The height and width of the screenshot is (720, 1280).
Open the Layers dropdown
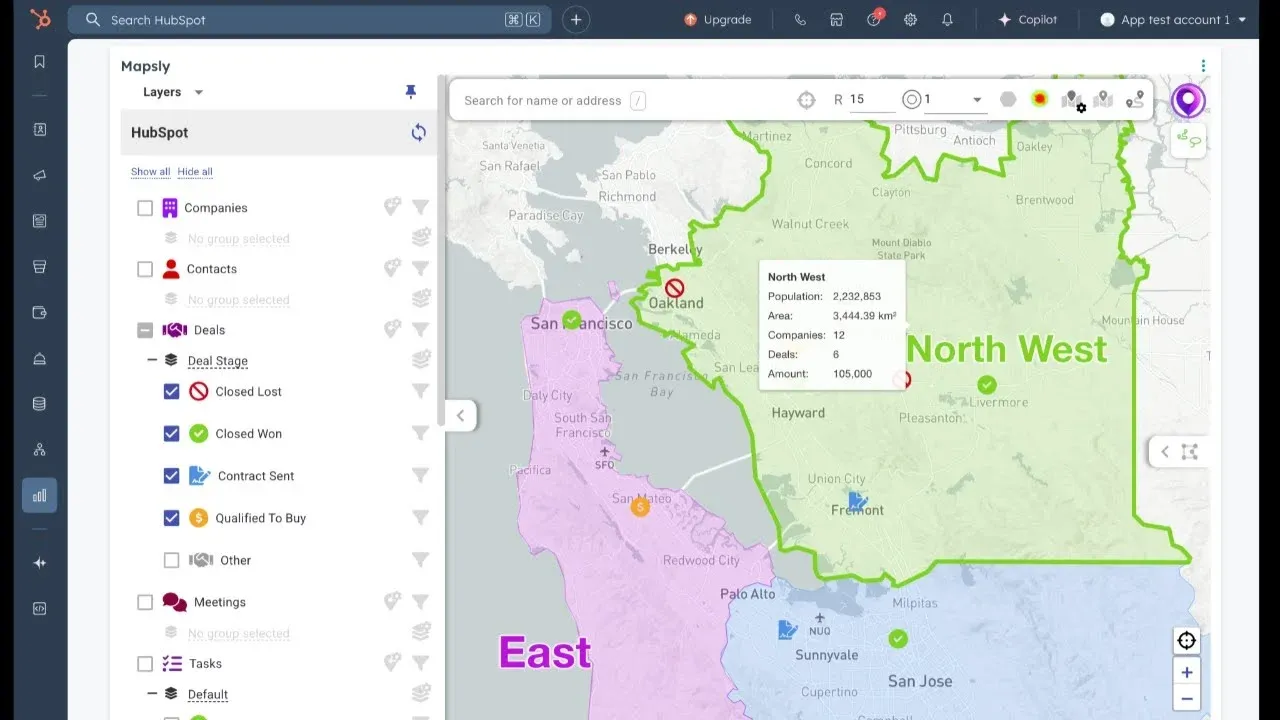coord(173,92)
